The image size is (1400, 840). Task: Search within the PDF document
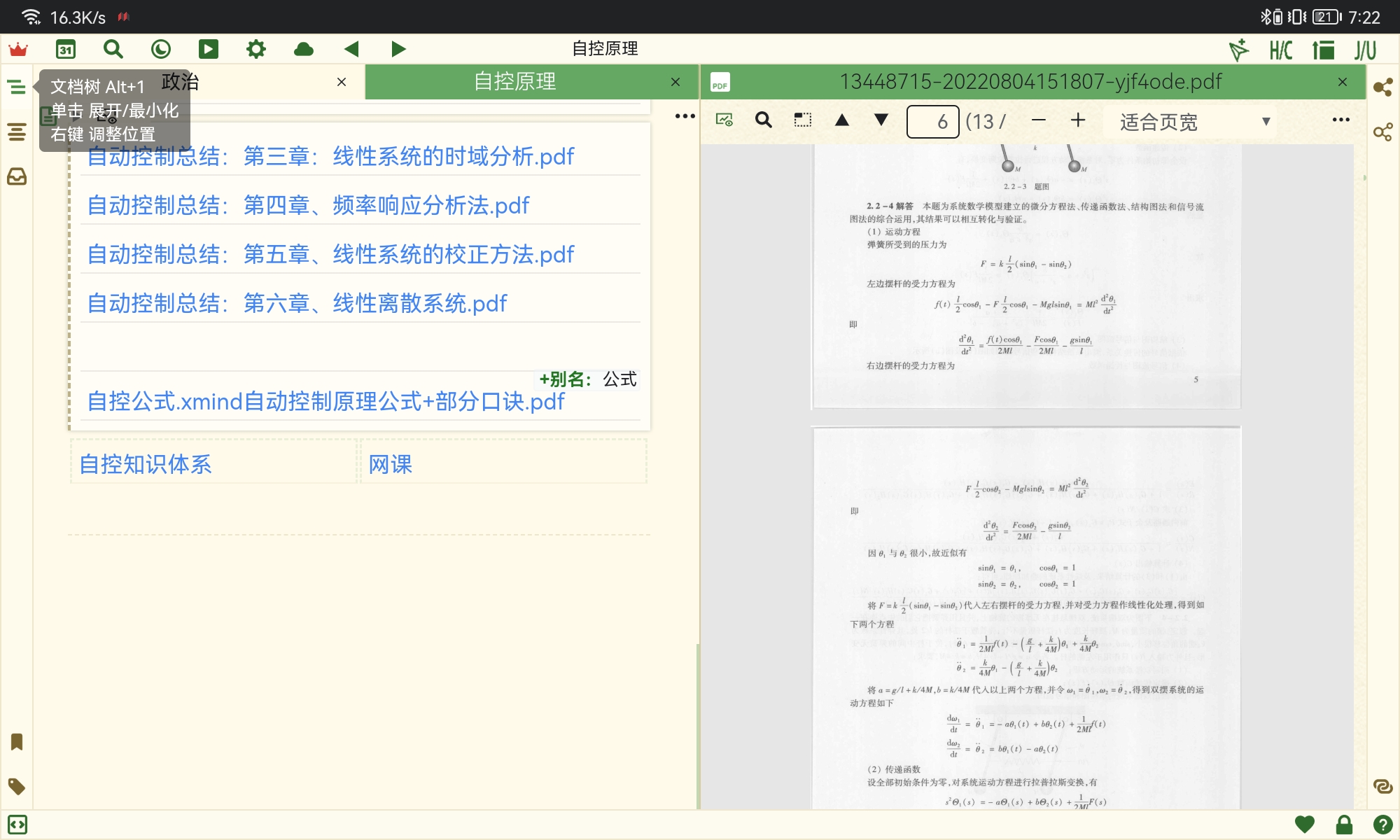click(764, 120)
